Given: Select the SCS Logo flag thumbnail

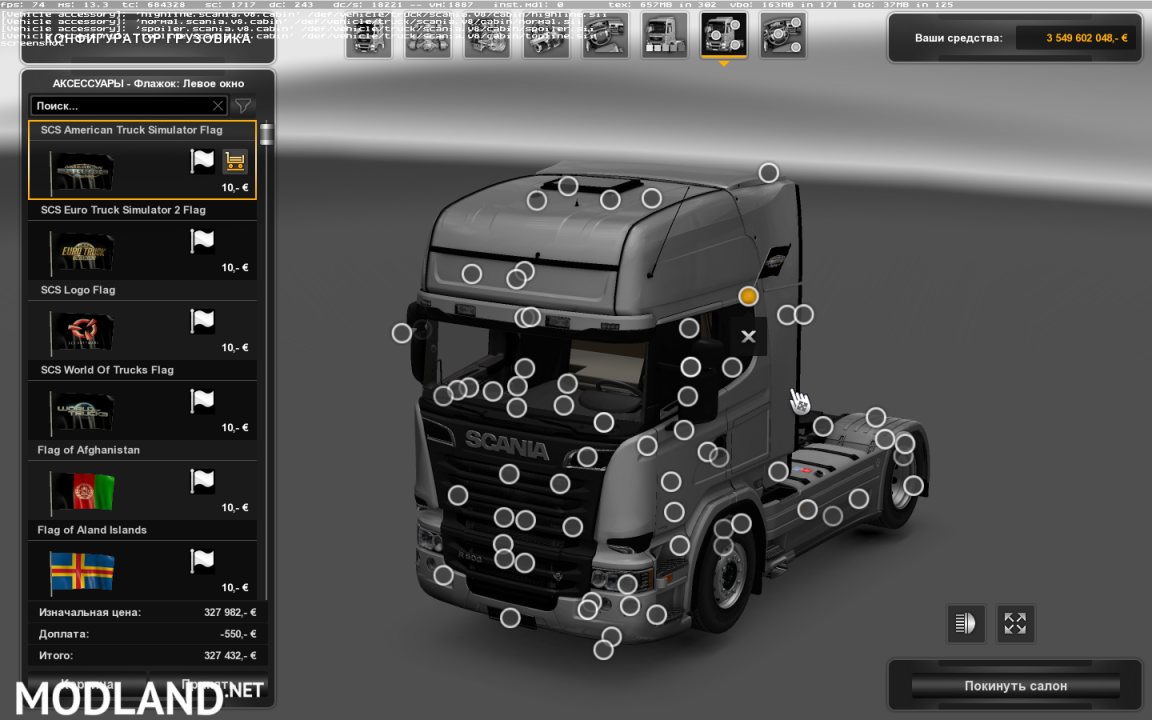Looking at the screenshot, I should point(82,332).
